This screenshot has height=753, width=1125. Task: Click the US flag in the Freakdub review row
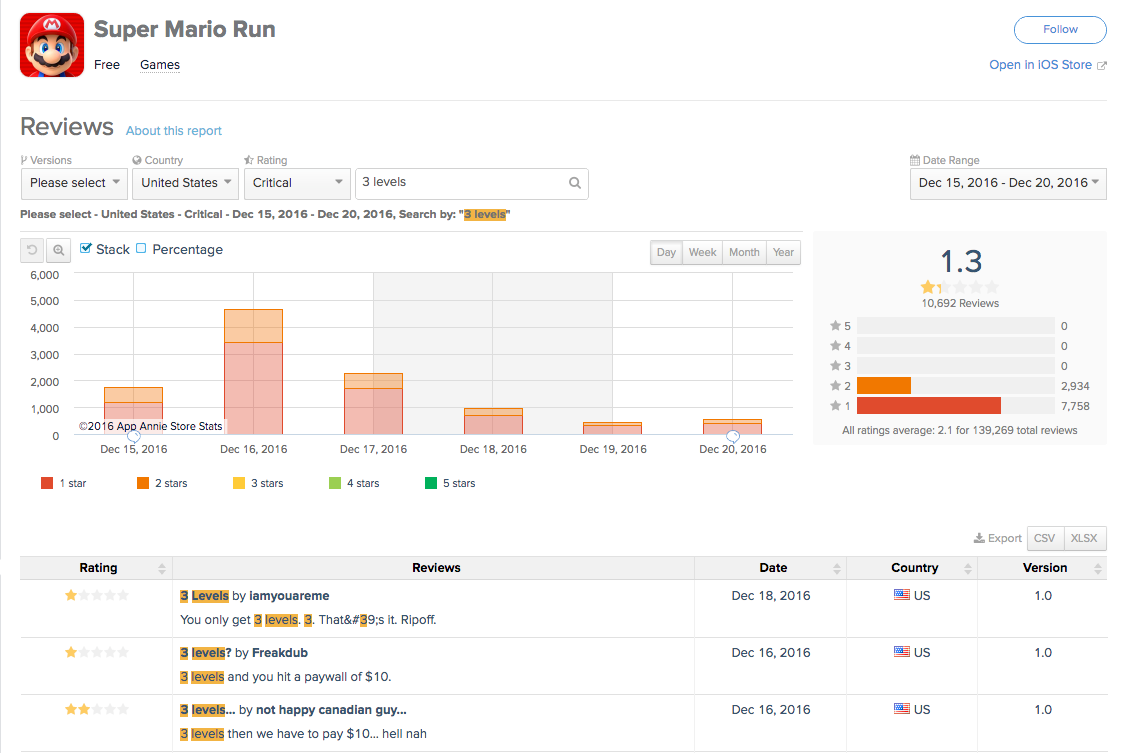coord(902,651)
